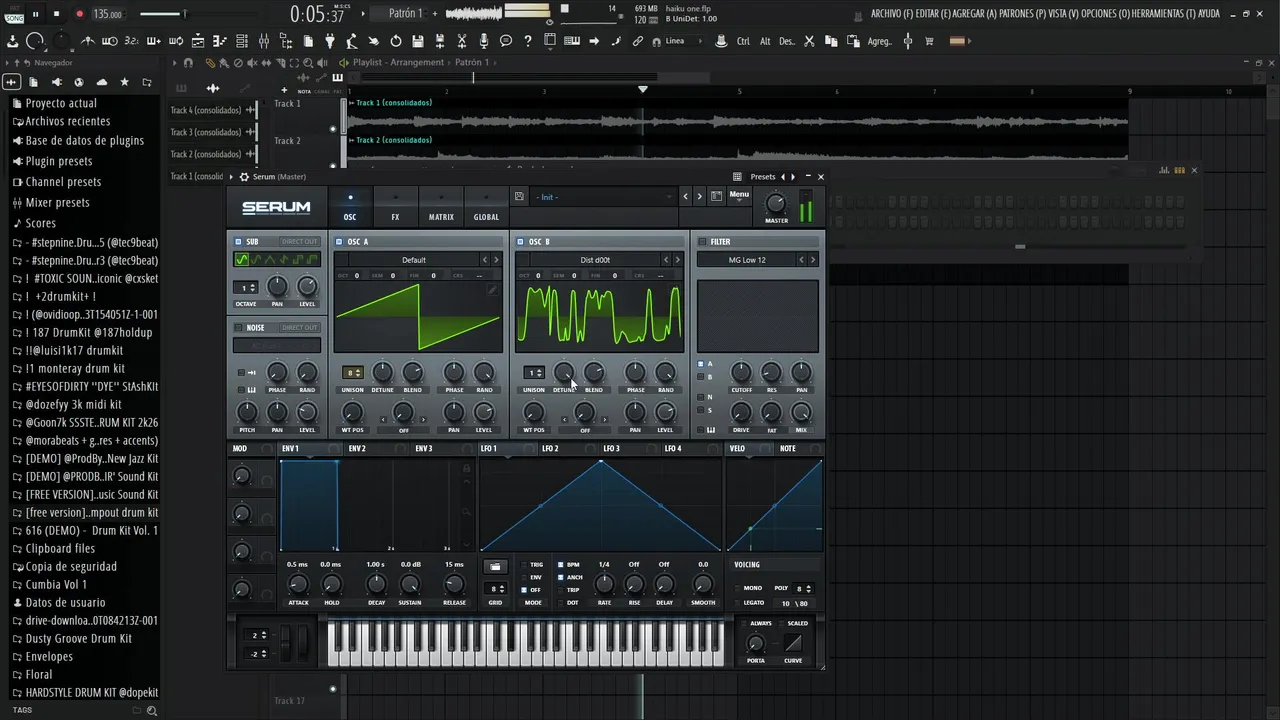This screenshot has width=1280, height=720.
Task: Click the chat bubble icon in toolbar
Action: coord(506,41)
